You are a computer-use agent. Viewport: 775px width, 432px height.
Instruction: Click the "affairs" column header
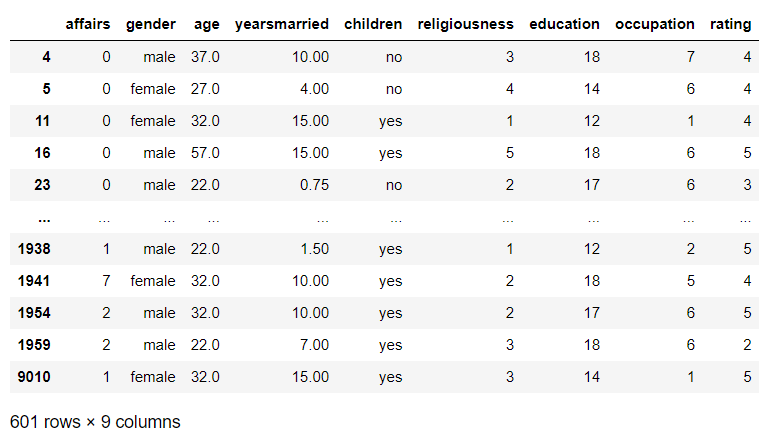[x=88, y=24]
